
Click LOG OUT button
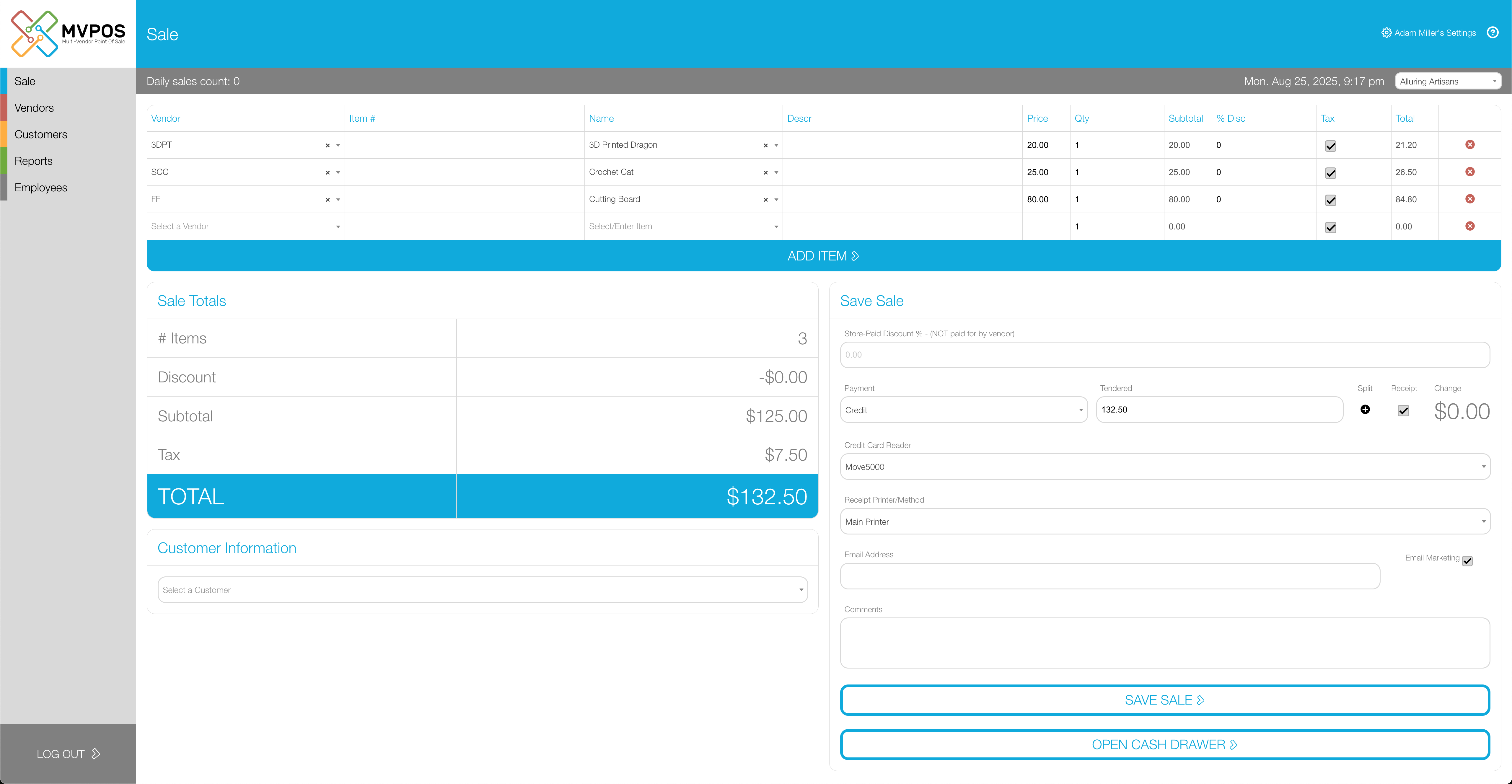coord(68,754)
